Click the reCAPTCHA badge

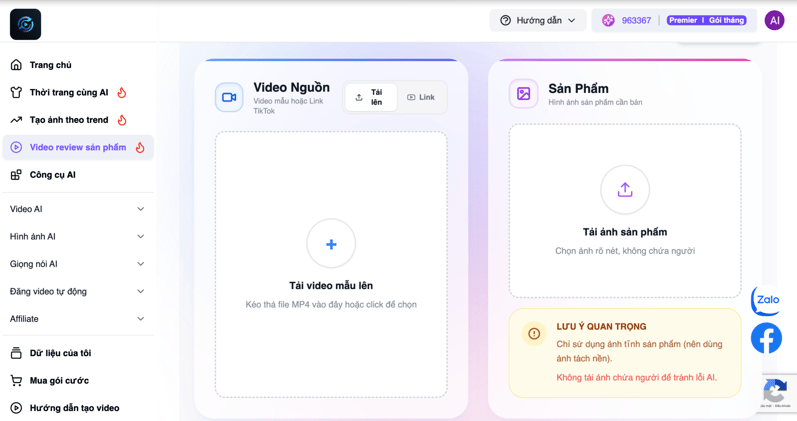point(779,393)
